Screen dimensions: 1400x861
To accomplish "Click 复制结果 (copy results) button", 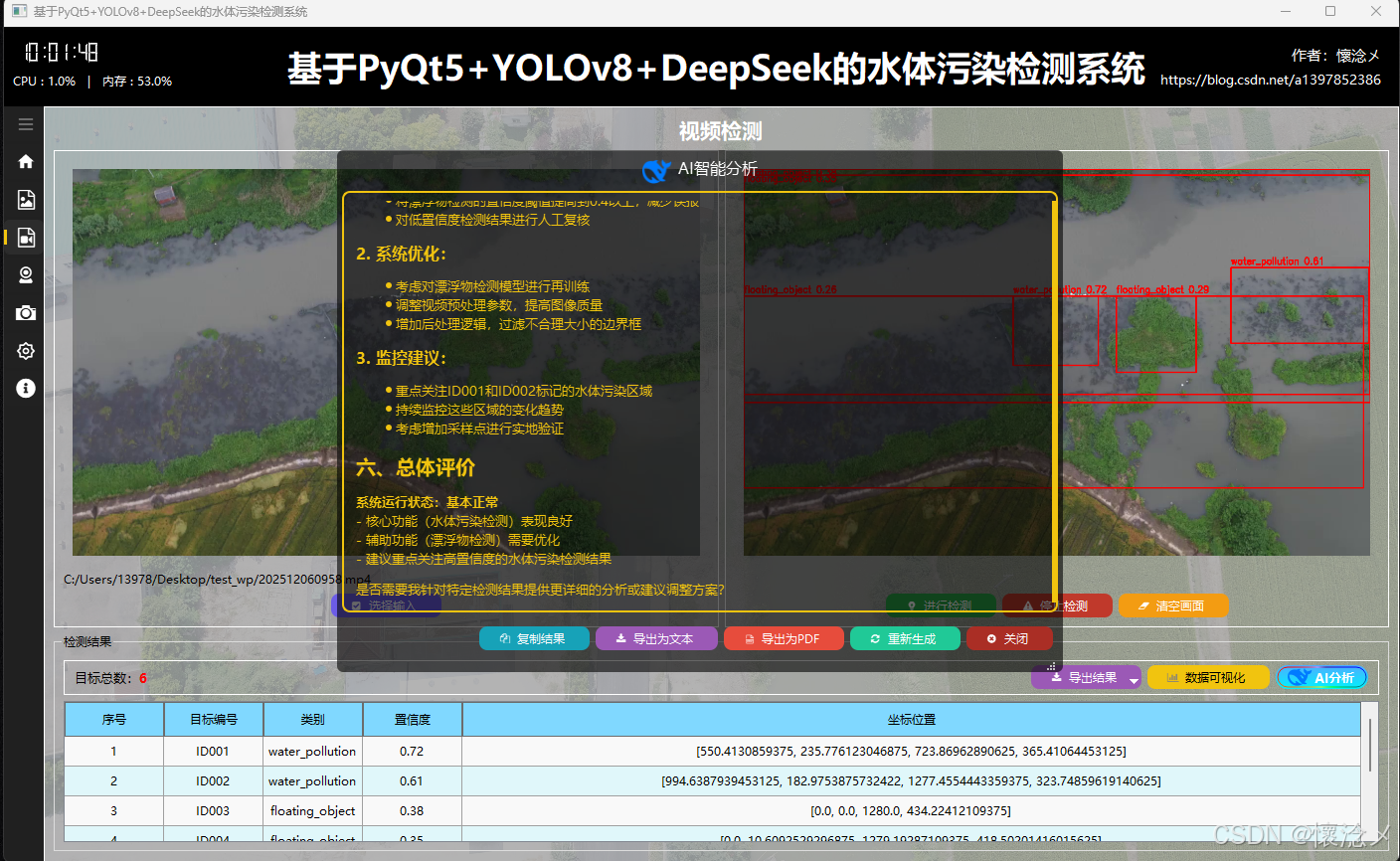I will [x=534, y=638].
